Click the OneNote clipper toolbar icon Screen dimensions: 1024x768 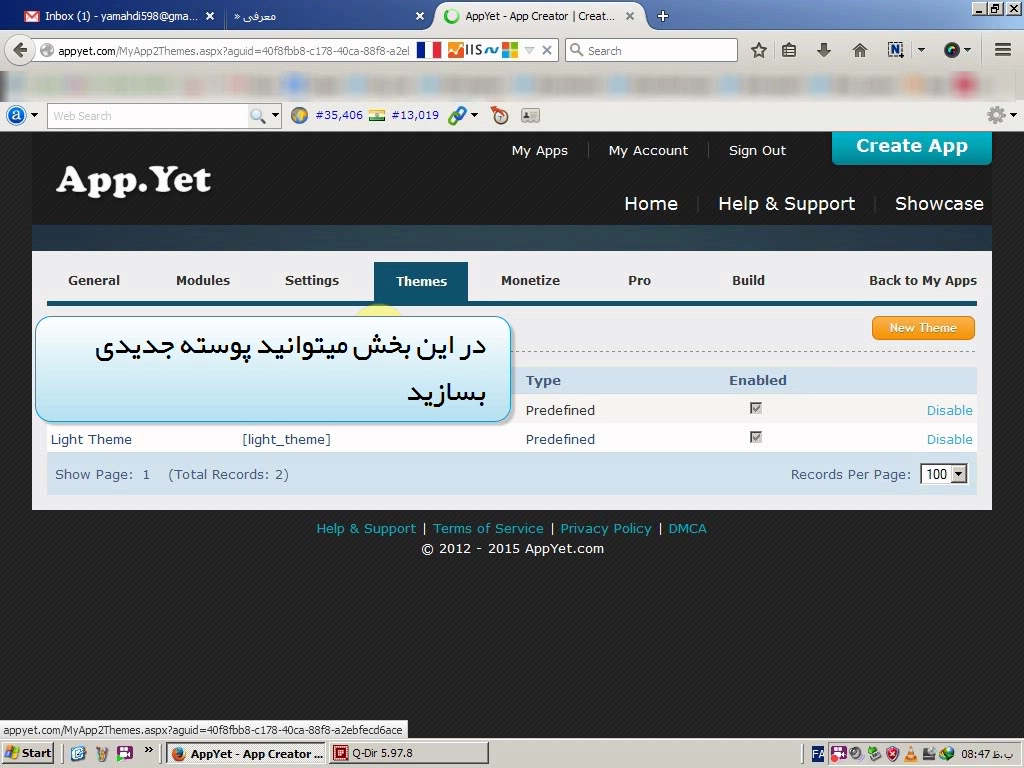(x=895, y=50)
